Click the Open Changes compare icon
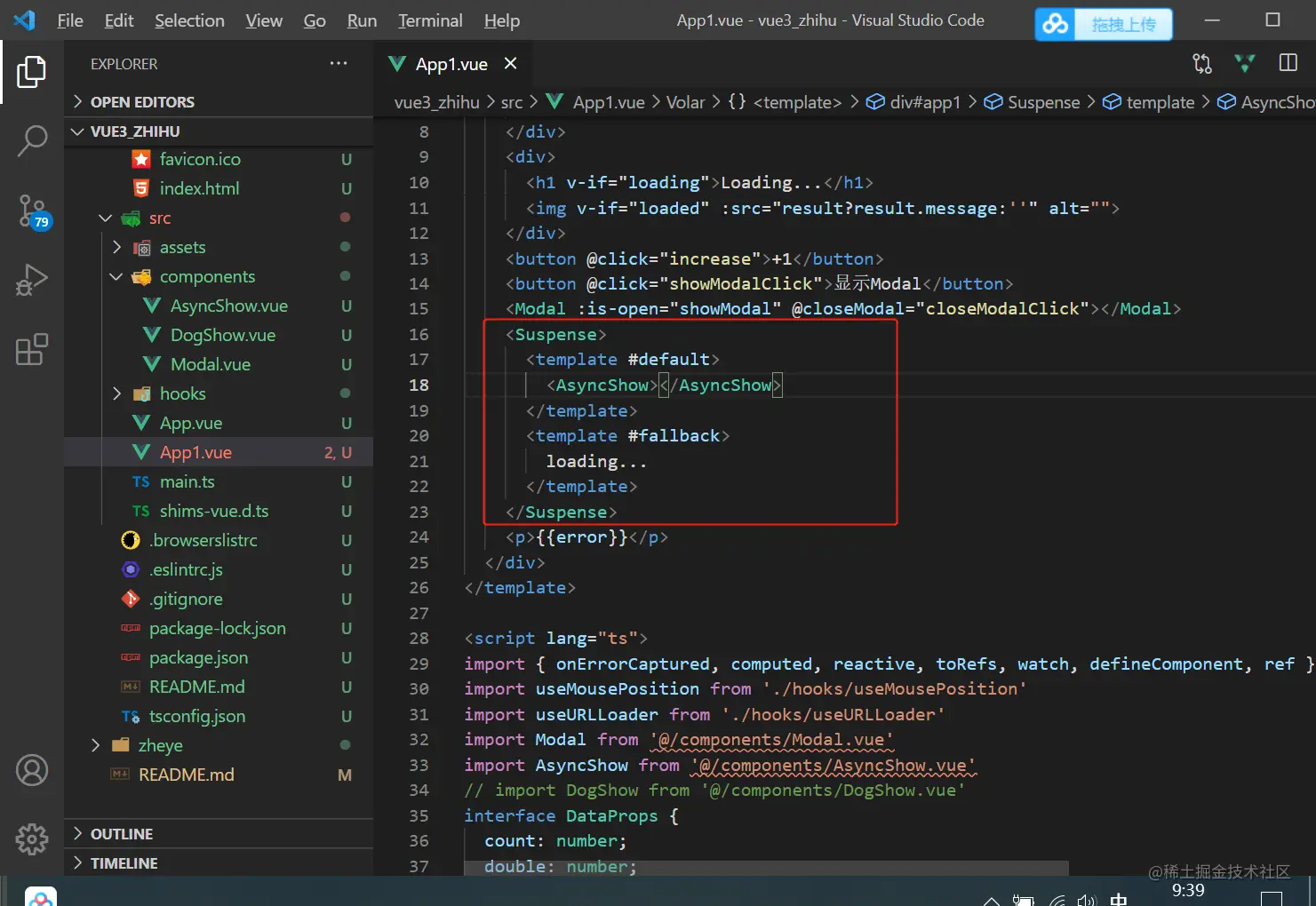This screenshot has width=1316, height=906. 1202,63
